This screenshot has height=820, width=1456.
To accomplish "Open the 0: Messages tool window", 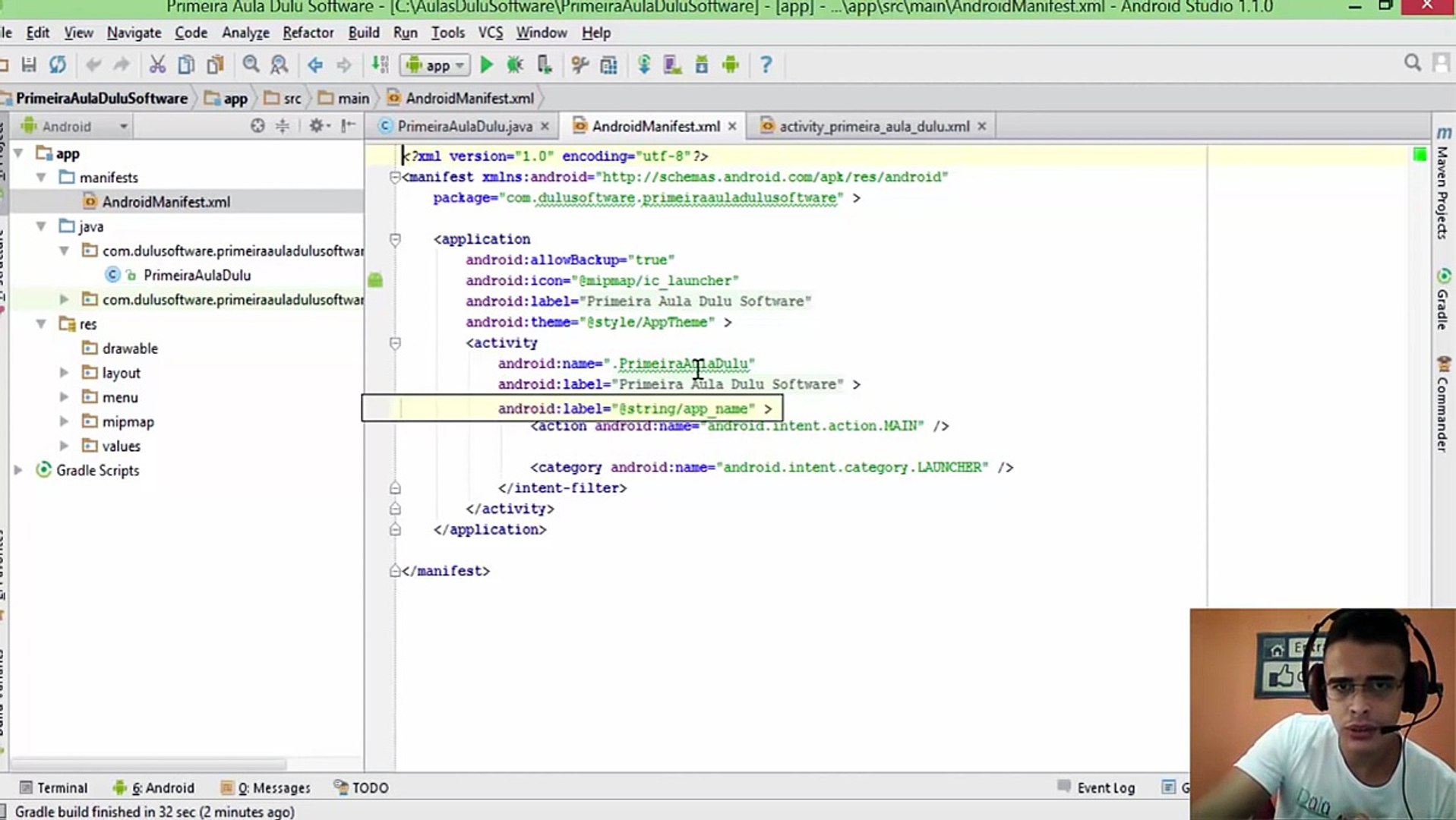I will [265, 788].
